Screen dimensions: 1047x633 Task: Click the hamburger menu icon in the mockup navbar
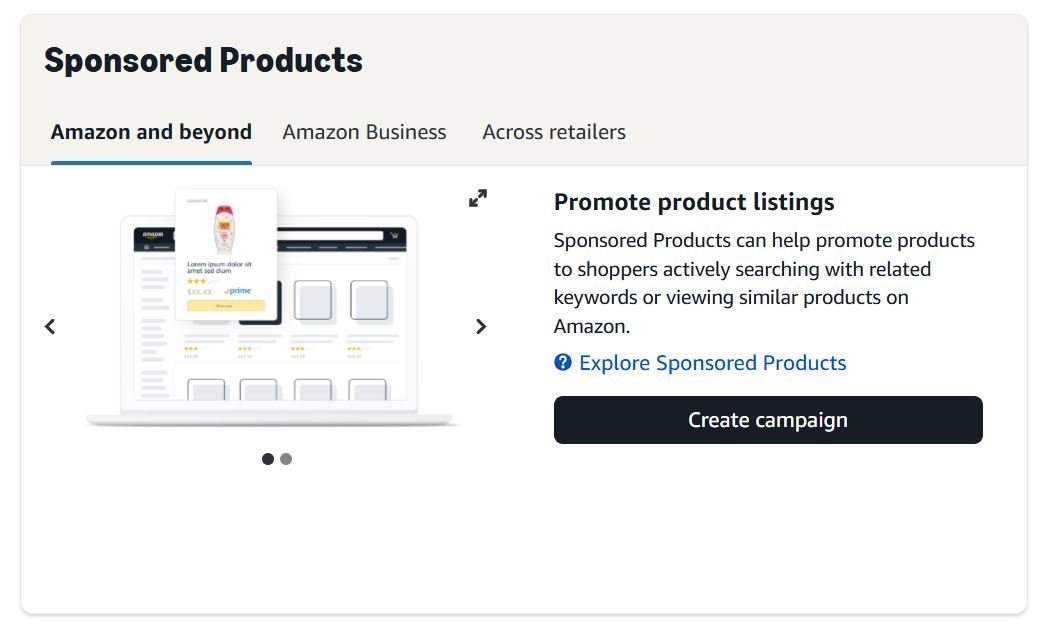[147, 246]
